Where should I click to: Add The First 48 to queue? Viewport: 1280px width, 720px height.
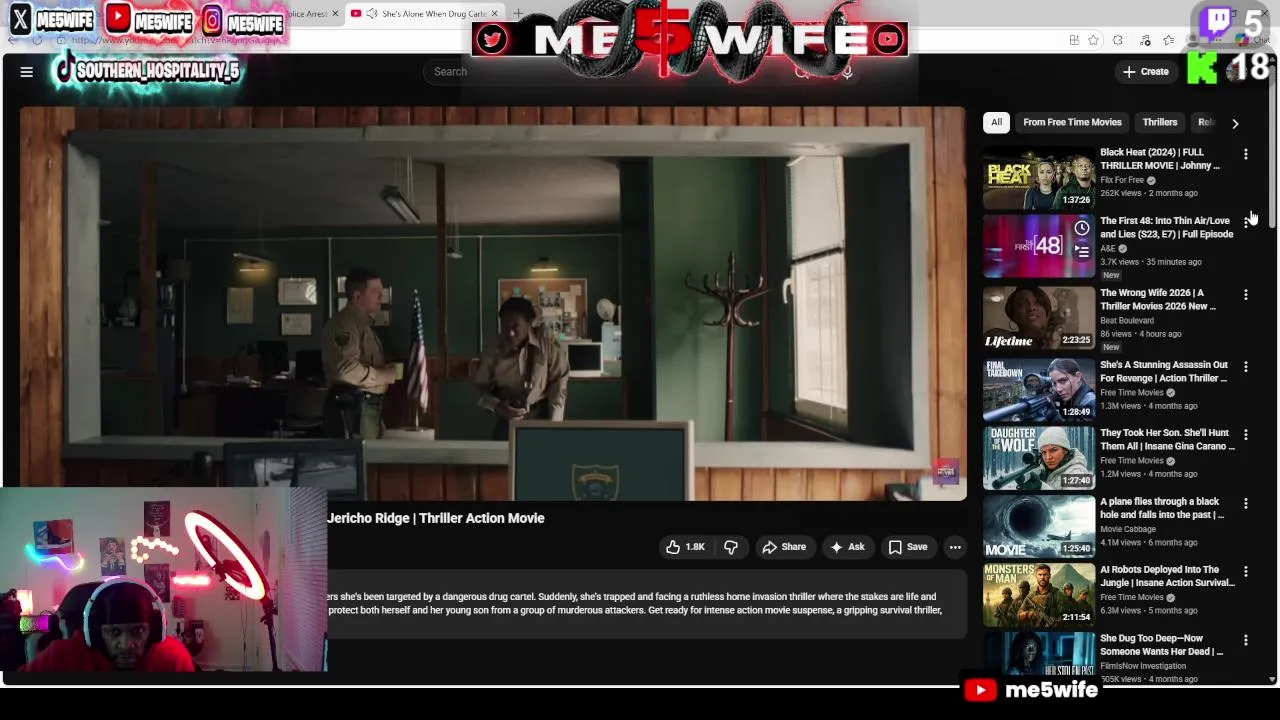[1082, 251]
